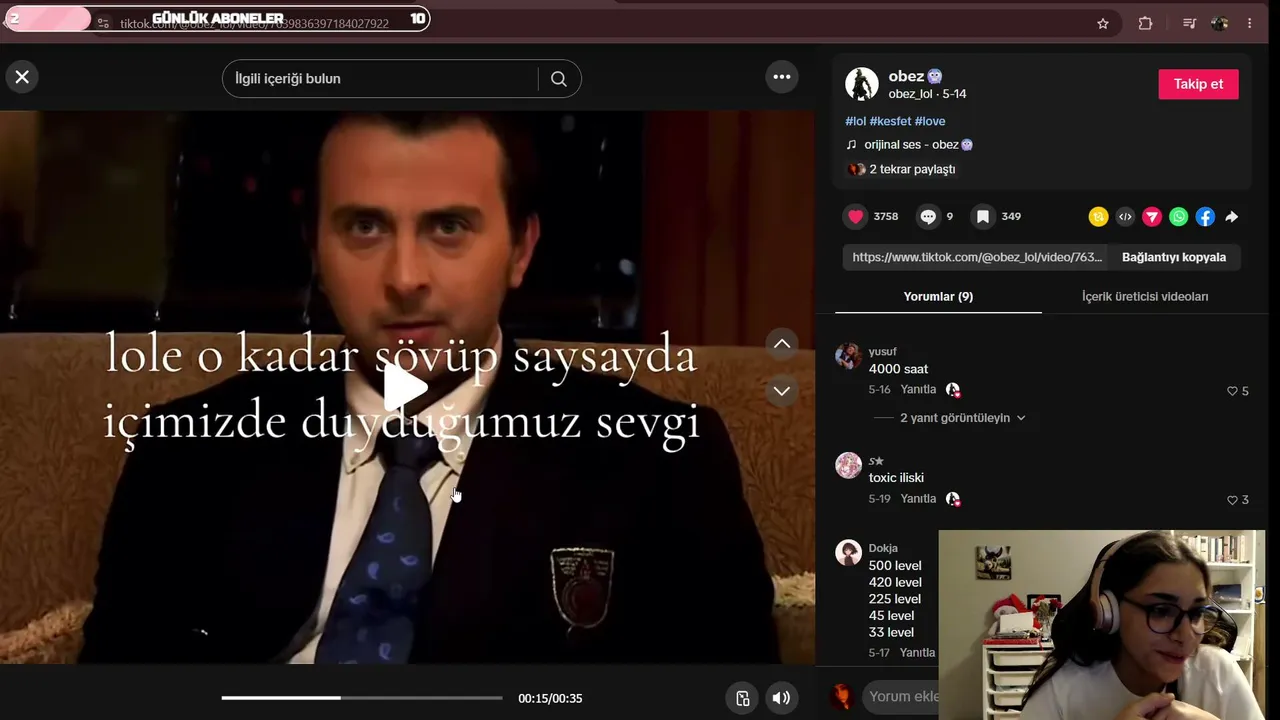Click the '500 level' comment line
This screenshot has height=720, width=1280.
point(895,566)
